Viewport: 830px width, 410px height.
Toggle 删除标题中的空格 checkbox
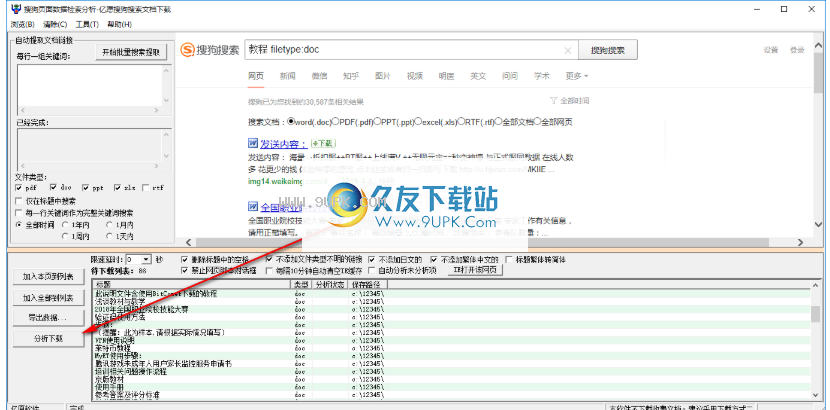click(185, 260)
